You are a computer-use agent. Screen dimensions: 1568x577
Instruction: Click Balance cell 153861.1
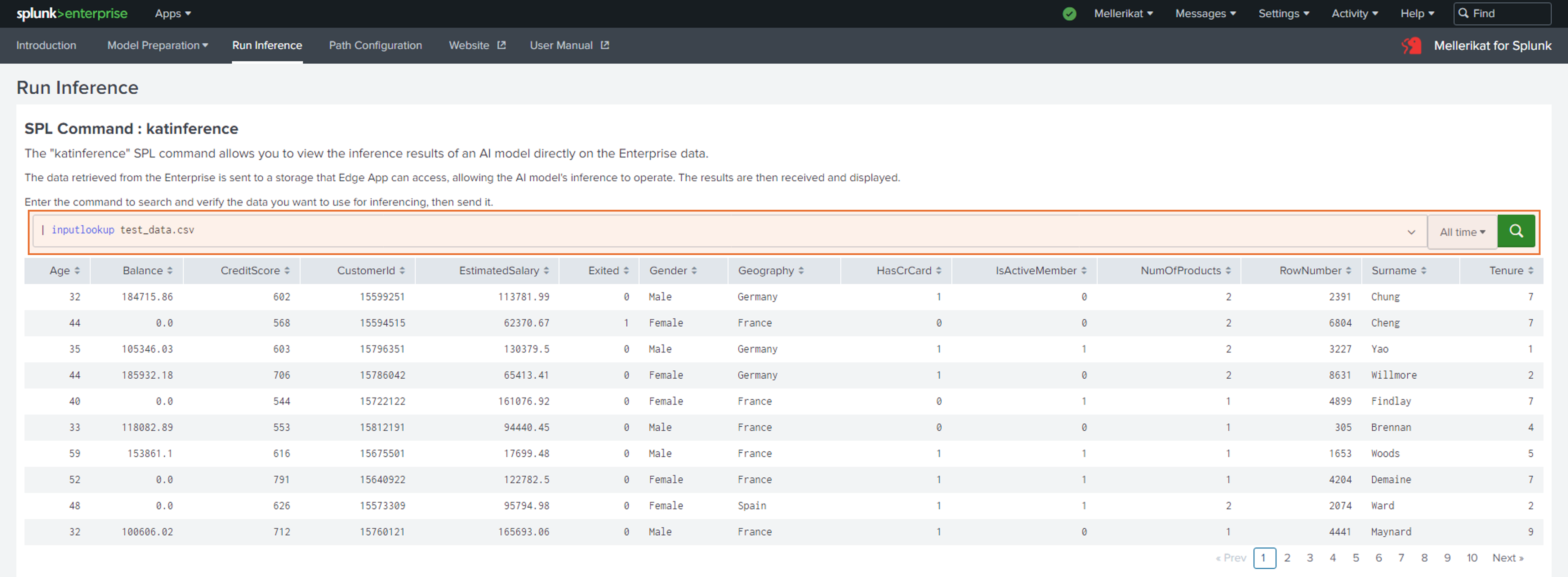tap(150, 453)
